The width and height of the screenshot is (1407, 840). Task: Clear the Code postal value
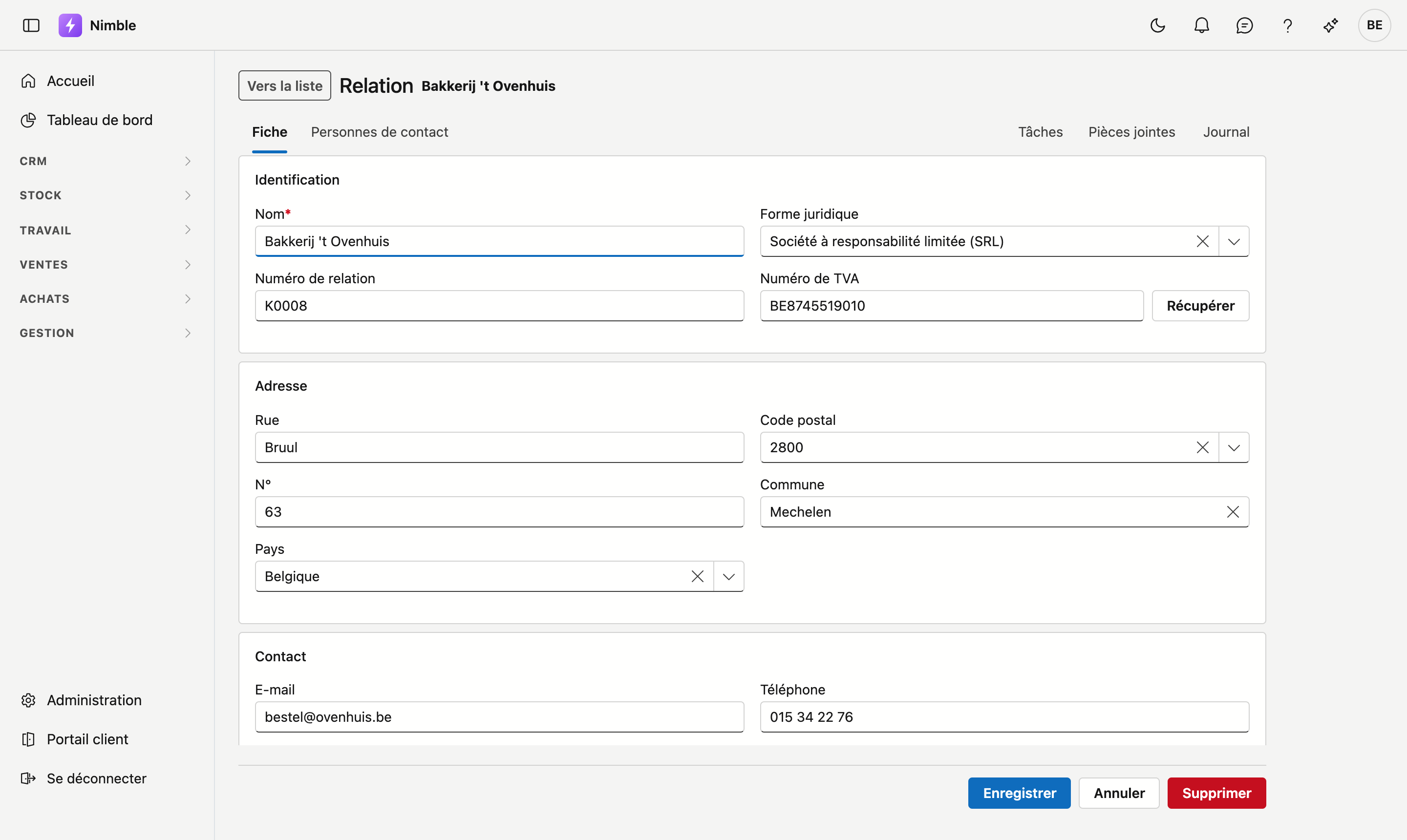click(x=1203, y=447)
